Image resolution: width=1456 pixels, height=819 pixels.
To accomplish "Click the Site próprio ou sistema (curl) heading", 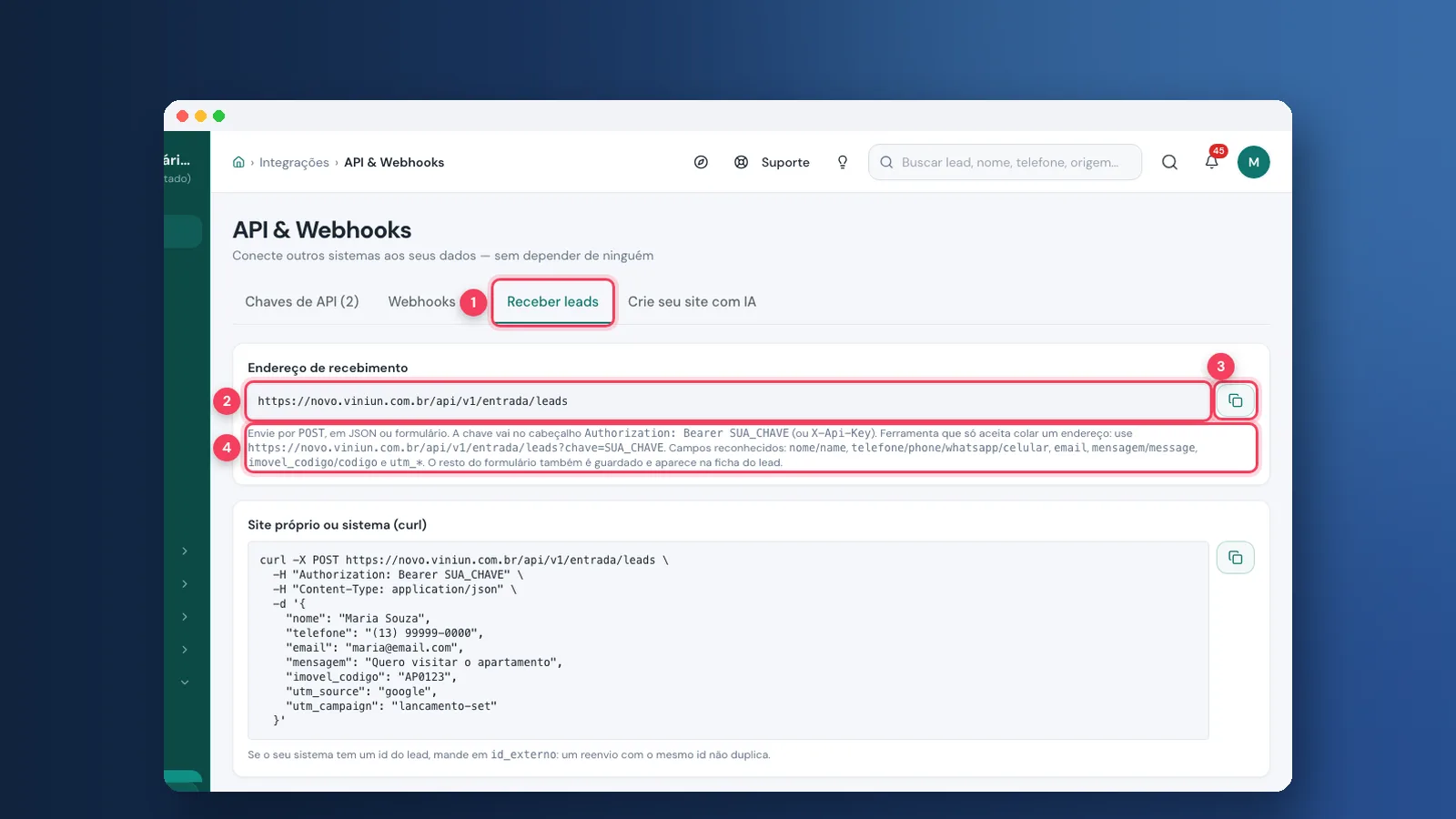I will (337, 524).
